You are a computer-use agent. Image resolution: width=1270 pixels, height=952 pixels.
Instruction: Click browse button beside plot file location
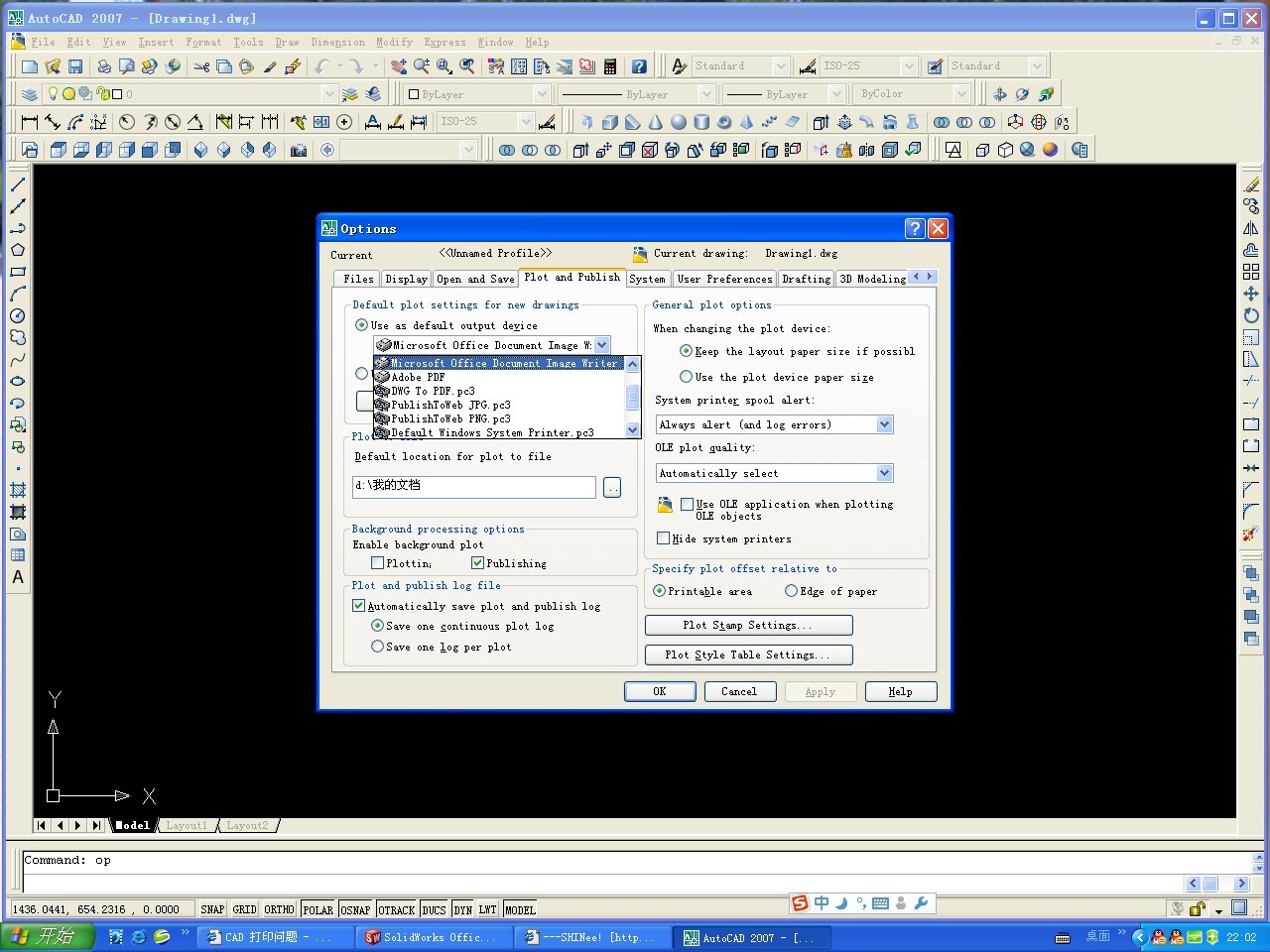(612, 487)
